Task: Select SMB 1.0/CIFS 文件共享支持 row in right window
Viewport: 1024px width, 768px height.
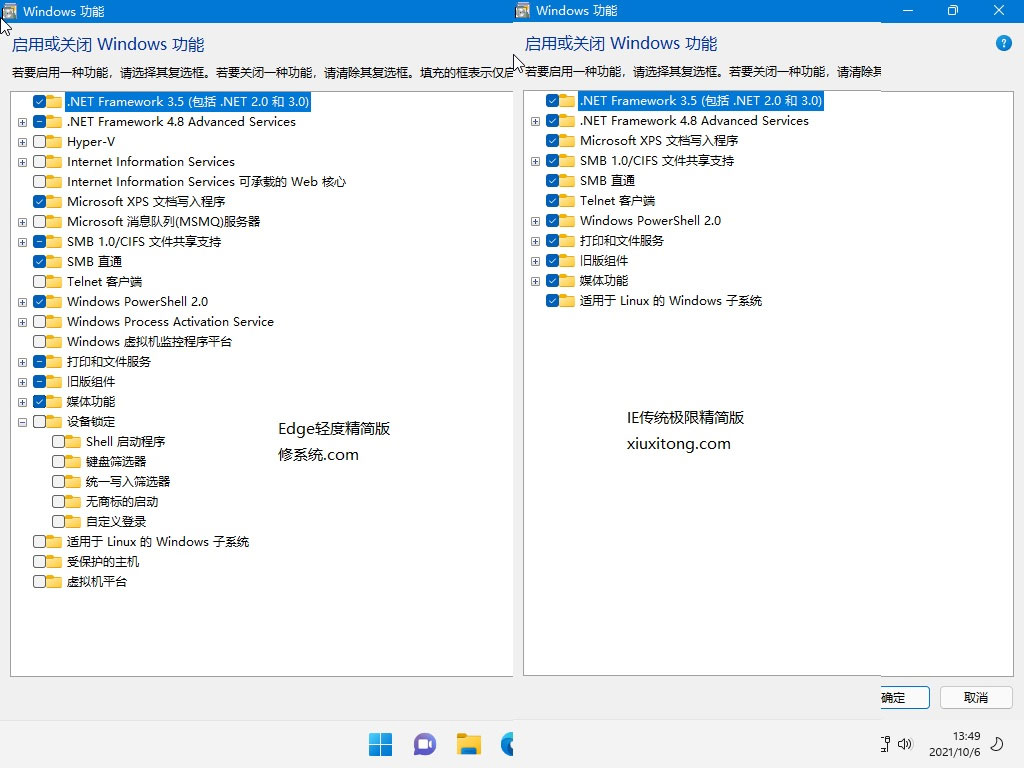Action: [x=657, y=161]
